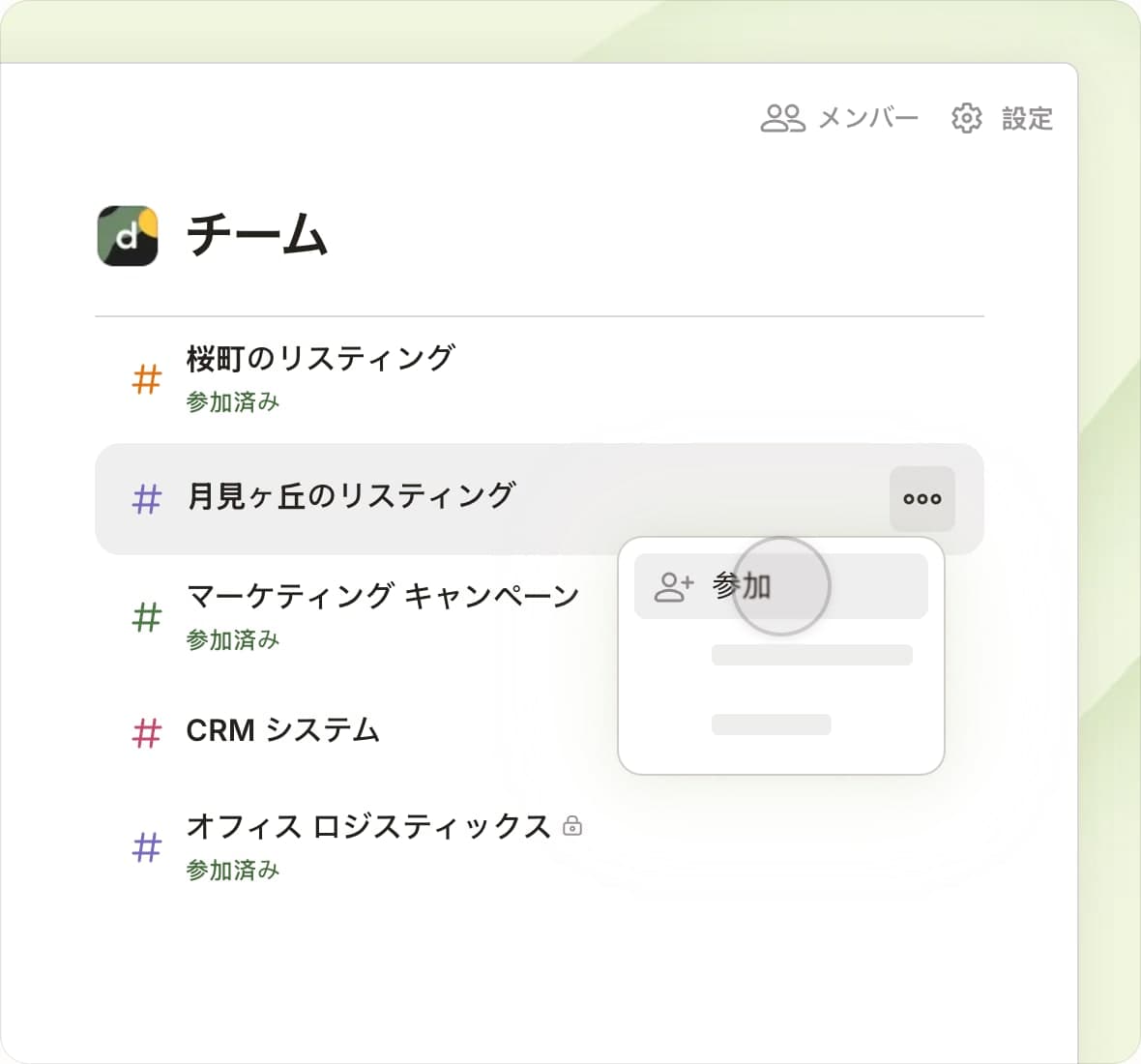The height and width of the screenshot is (1064, 1141).
Task: Open the three-dot menu for 月見ヶ丘のリスティング
Action: (x=922, y=499)
